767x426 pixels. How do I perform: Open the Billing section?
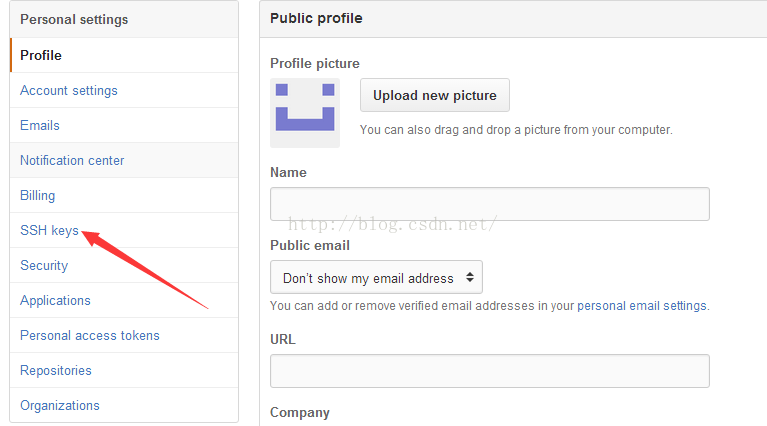(124, 196)
